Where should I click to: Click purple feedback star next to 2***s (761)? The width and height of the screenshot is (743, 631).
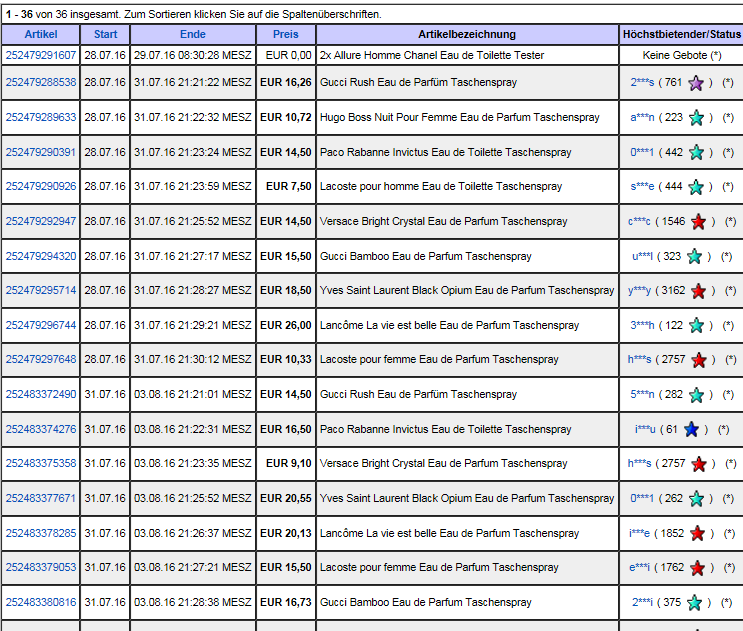click(696, 83)
